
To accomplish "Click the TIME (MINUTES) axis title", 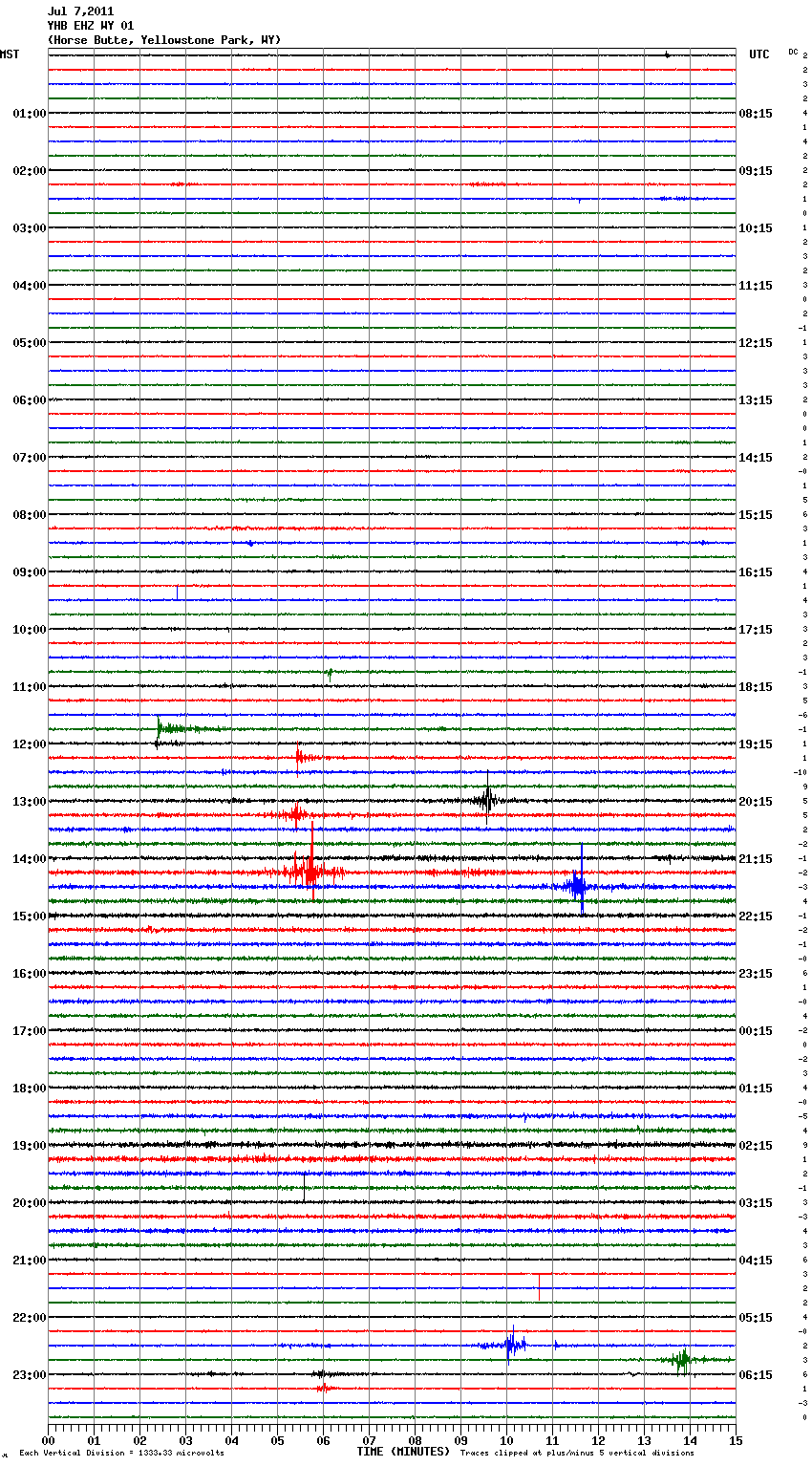I will (x=403, y=1452).
